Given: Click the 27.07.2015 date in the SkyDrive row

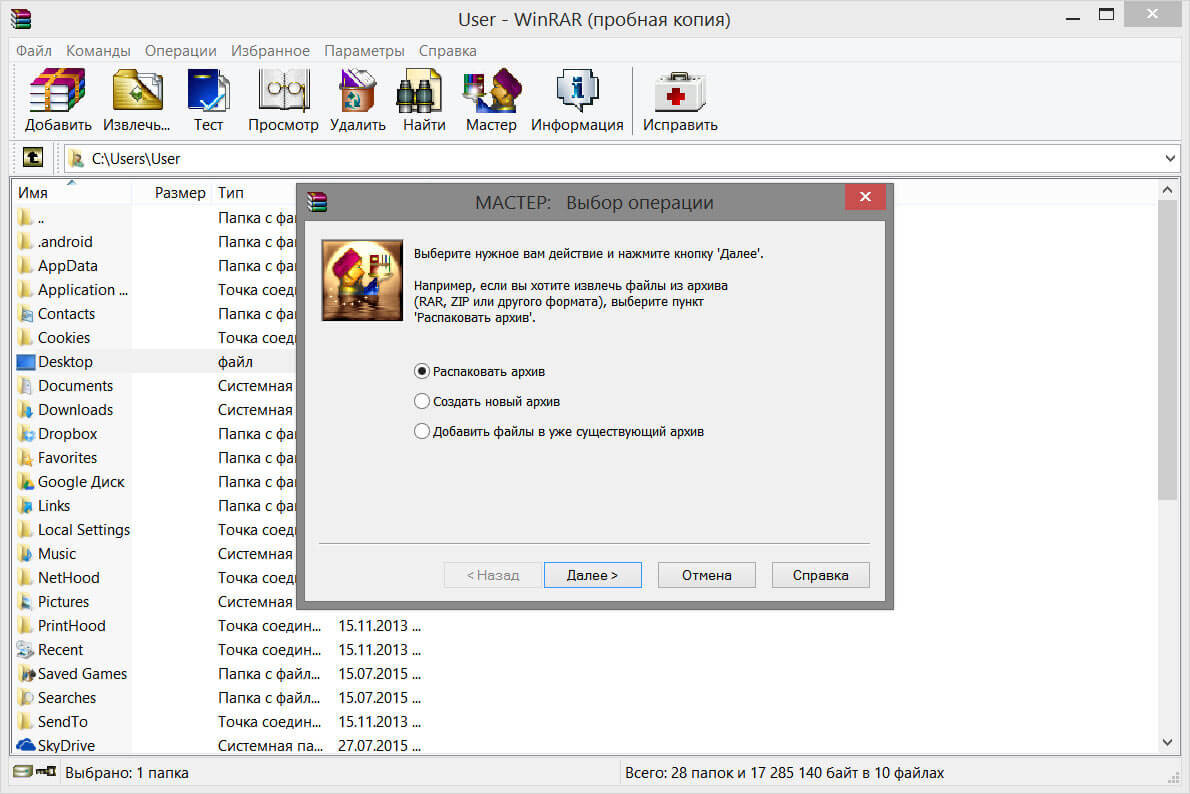Looking at the screenshot, I should (379, 746).
